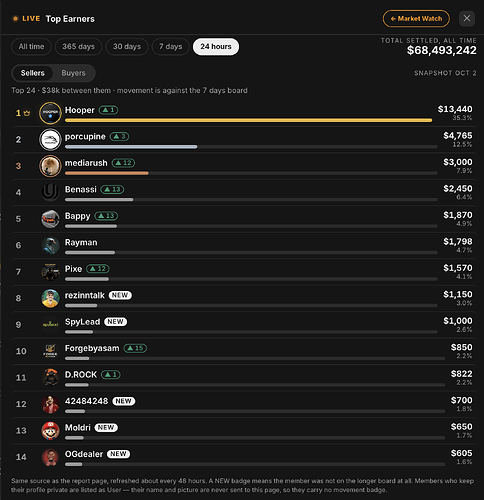This screenshot has height=500, width=484.
Task: Click mediarush's up 12 movement badge
Action: point(124,163)
